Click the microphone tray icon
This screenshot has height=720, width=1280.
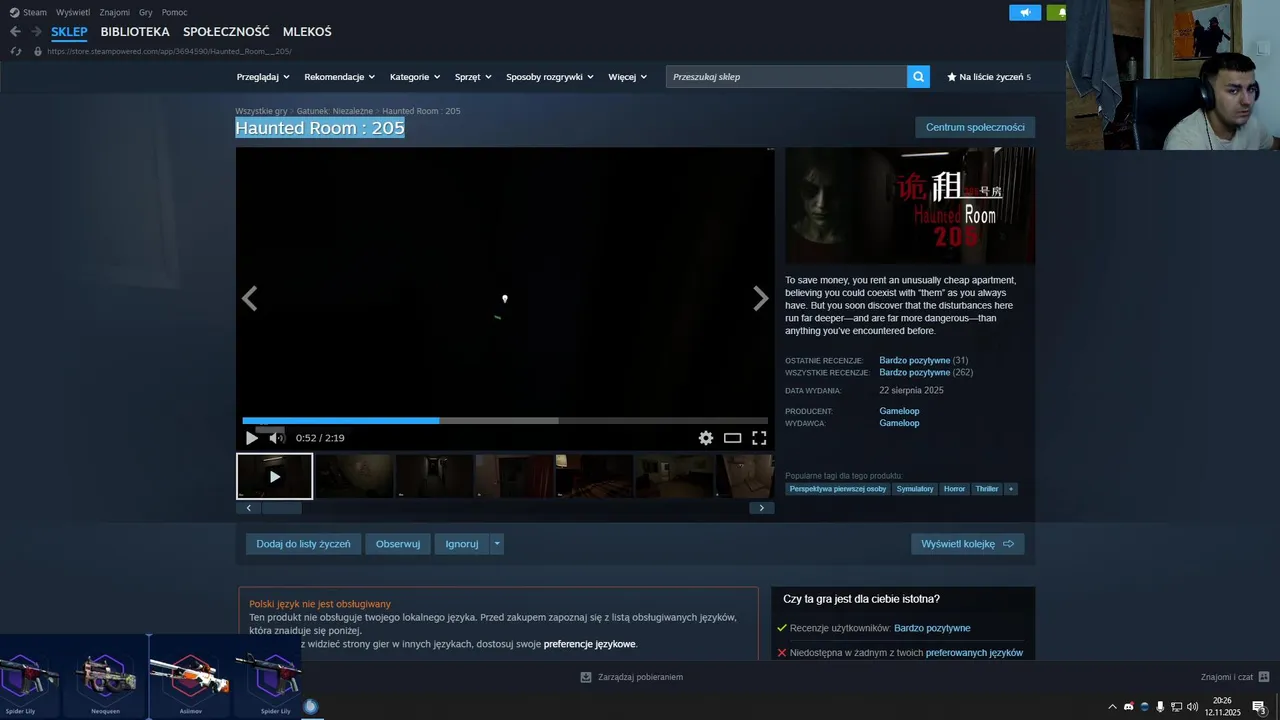point(1160,707)
